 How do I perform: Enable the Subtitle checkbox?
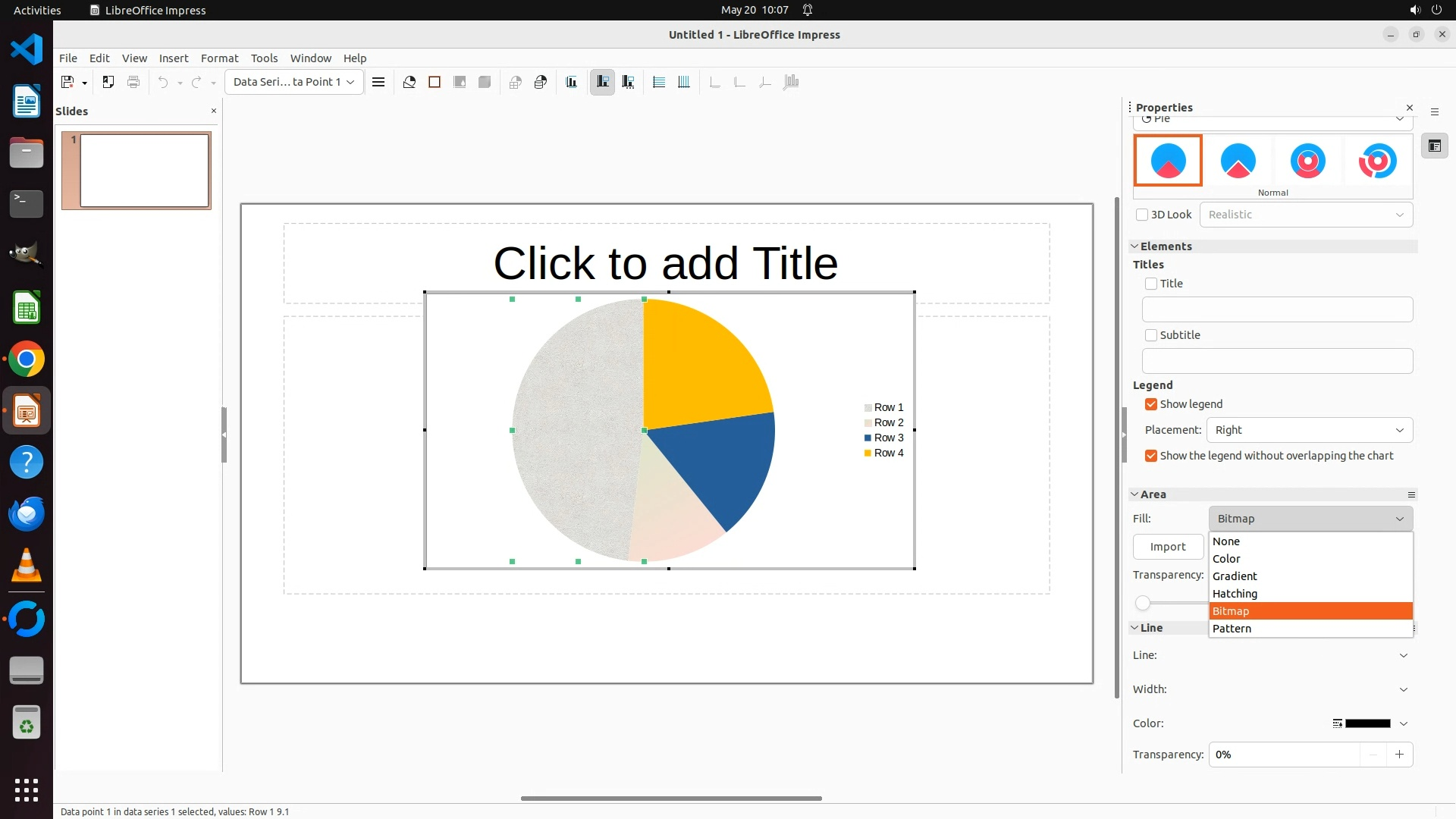pos(1151,335)
